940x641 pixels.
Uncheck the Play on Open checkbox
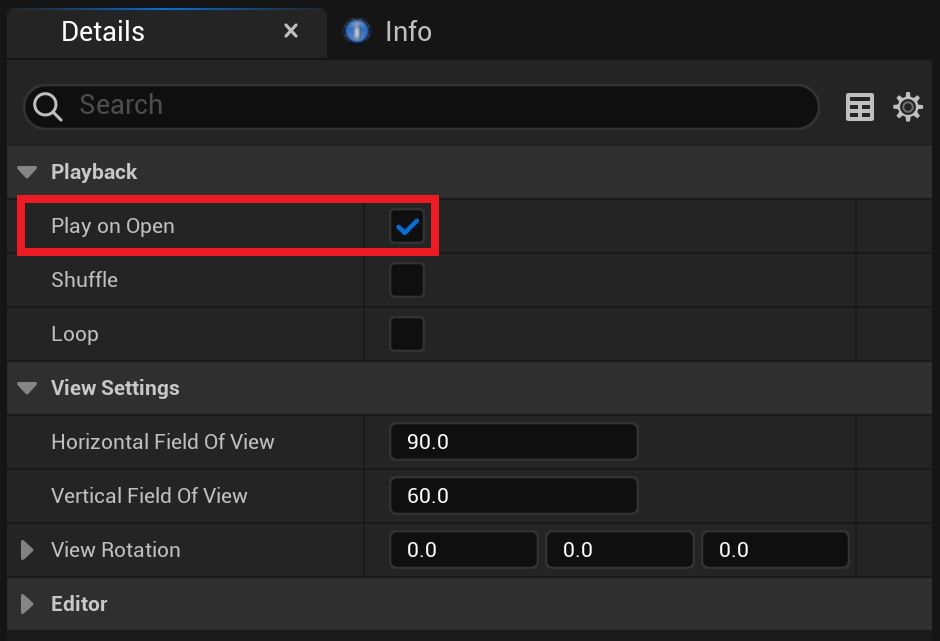coord(407,227)
